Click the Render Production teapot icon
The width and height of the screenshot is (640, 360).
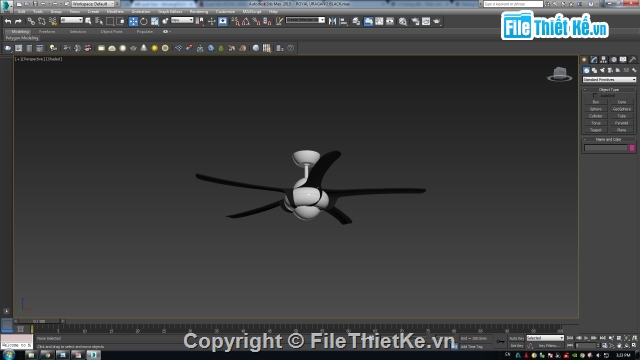pyautogui.click(x=437, y=21)
